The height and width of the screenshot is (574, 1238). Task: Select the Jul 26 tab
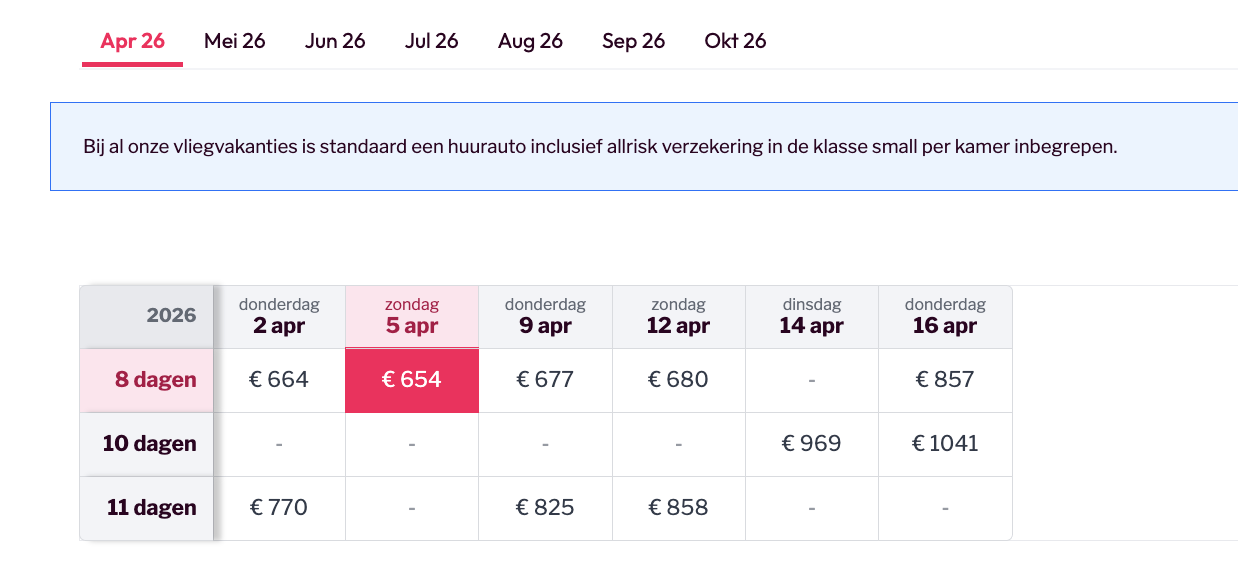(x=431, y=41)
